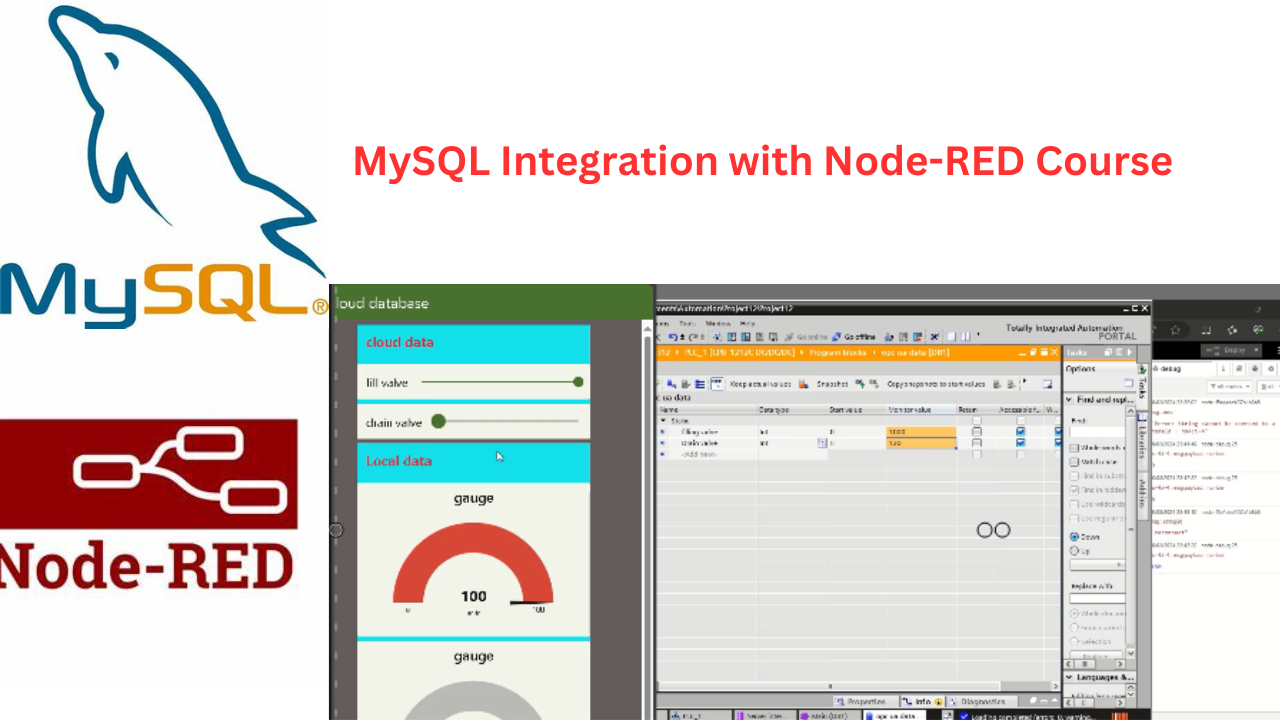Open the Properties tab
Viewport: 1280px width, 720px height.
click(860, 702)
